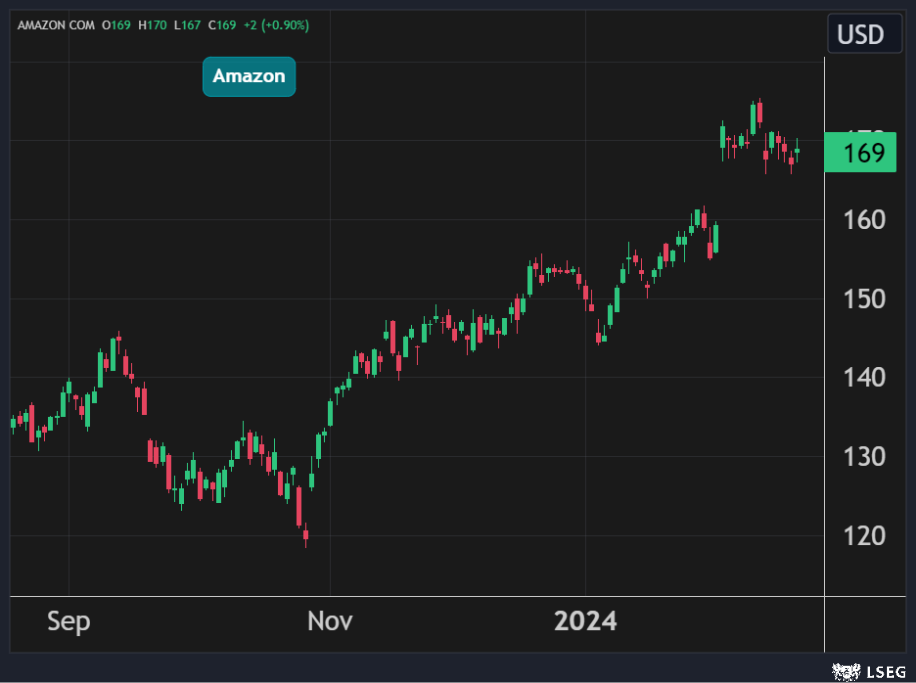Click the 140 price axis label
The height and width of the screenshot is (683, 916).
coord(862,377)
